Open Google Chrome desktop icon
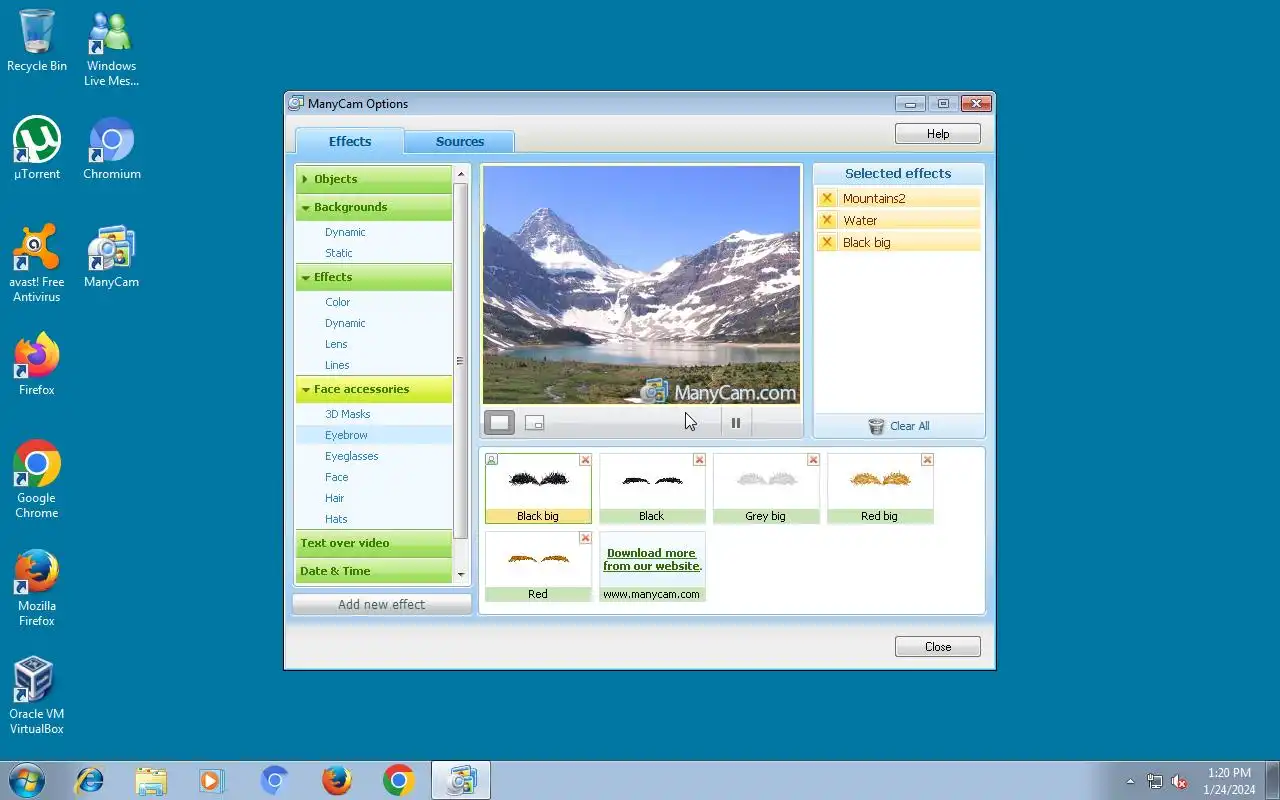Screen dimensions: 1280x800 (x=37, y=479)
